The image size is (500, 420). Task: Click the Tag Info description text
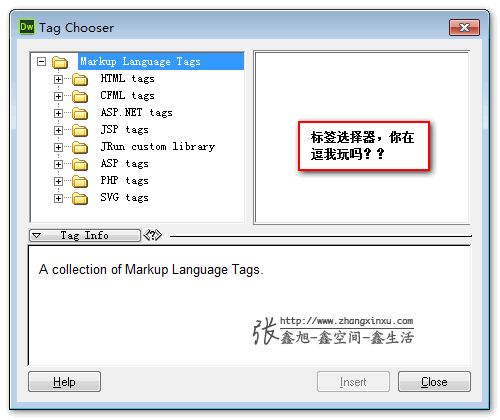pos(151,270)
